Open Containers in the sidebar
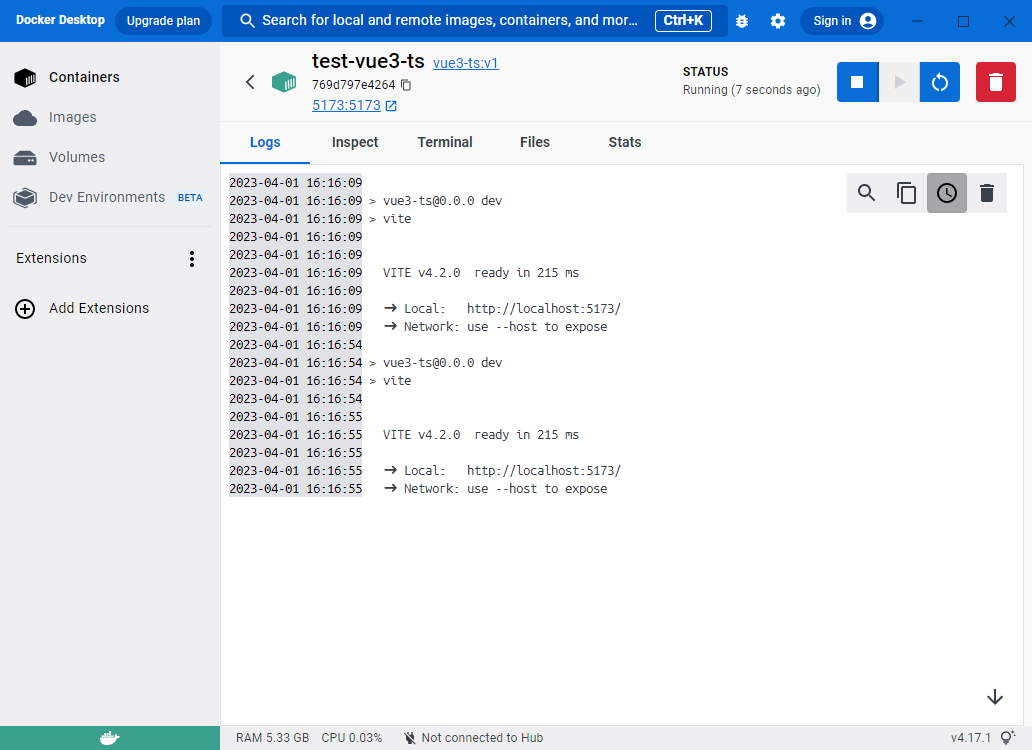This screenshot has width=1032, height=750. point(109,78)
